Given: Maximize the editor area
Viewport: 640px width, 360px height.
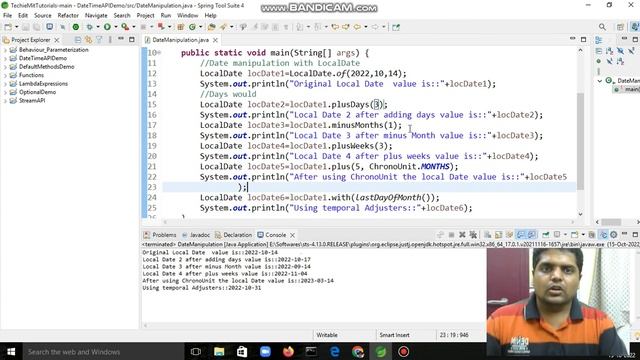Looking at the screenshot, I should [583, 40].
